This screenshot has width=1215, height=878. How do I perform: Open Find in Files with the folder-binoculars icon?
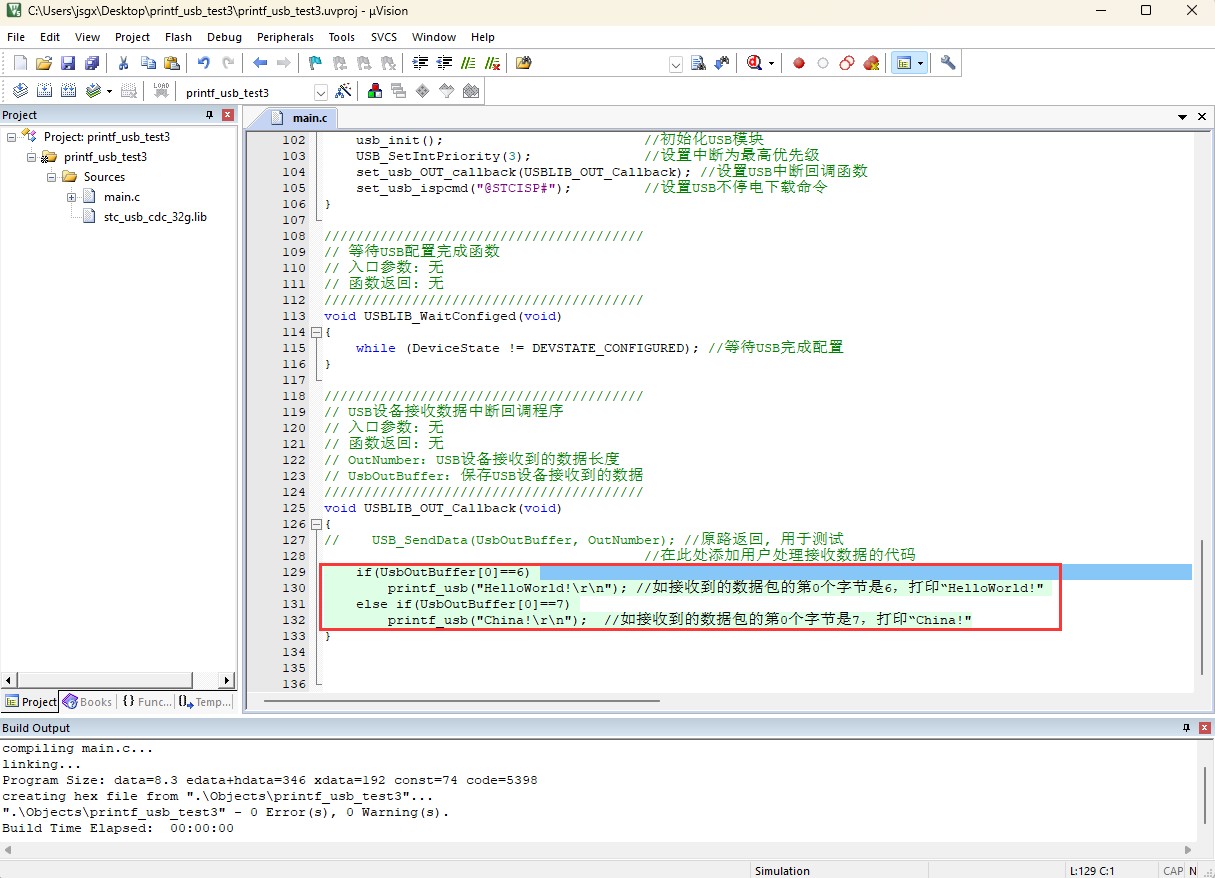click(524, 63)
